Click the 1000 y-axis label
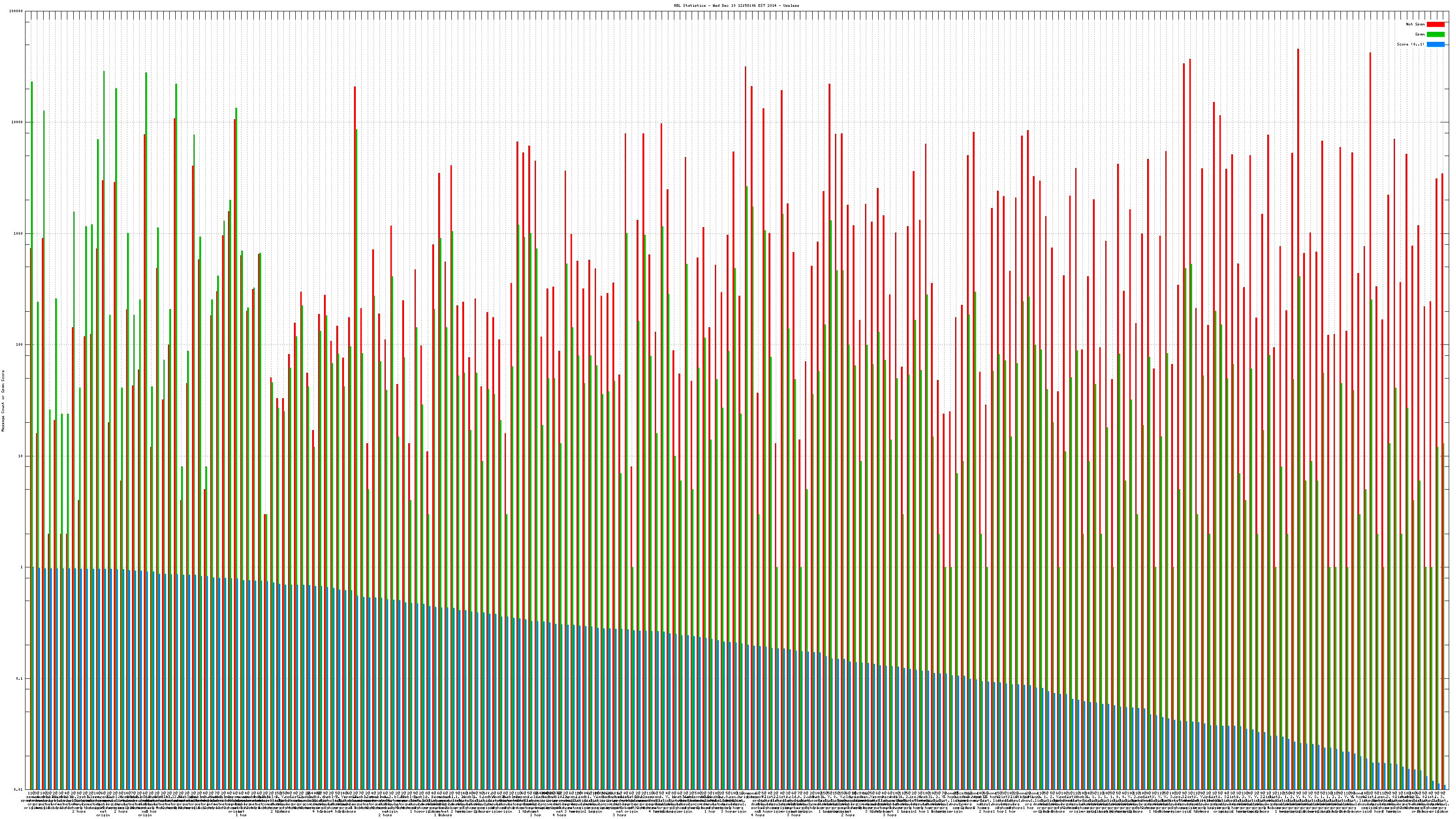Image resolution: width=1456 pixels, height=819 pixels. [x=19, y=233]
